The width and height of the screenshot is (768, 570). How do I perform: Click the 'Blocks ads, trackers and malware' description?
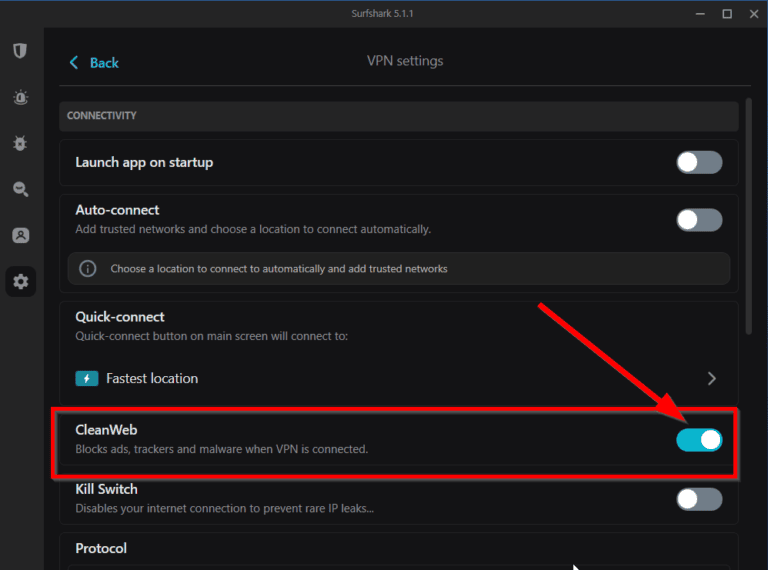[221, 449]
